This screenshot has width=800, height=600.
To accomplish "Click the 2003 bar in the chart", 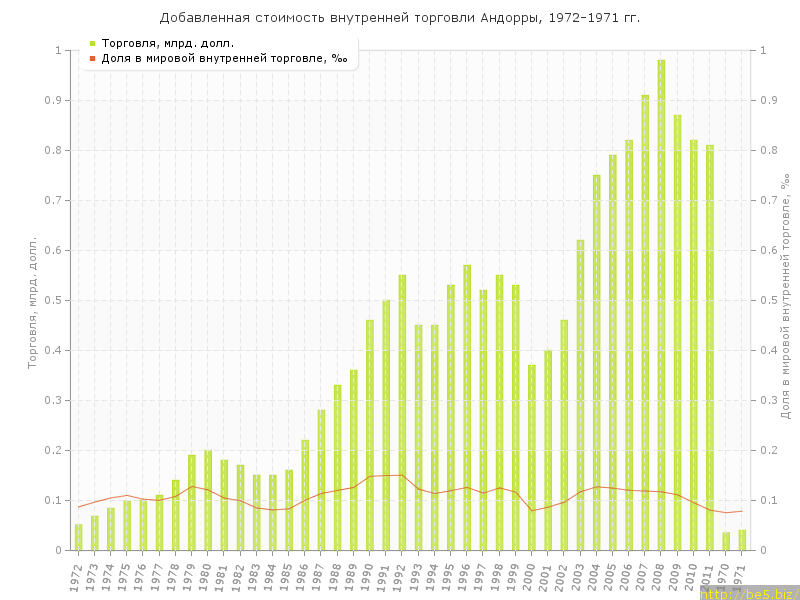I will tap(580, 395).
